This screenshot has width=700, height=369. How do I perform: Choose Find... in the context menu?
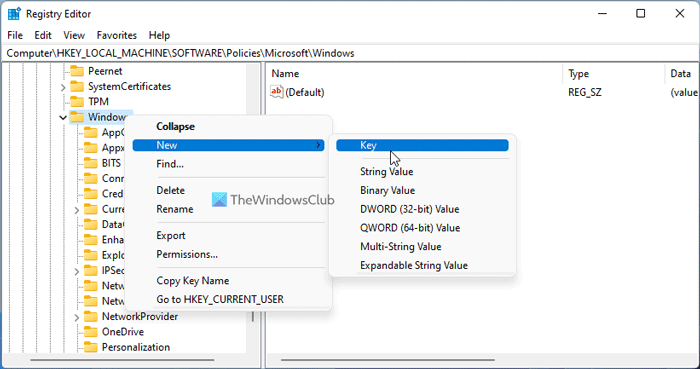[228, 164]
